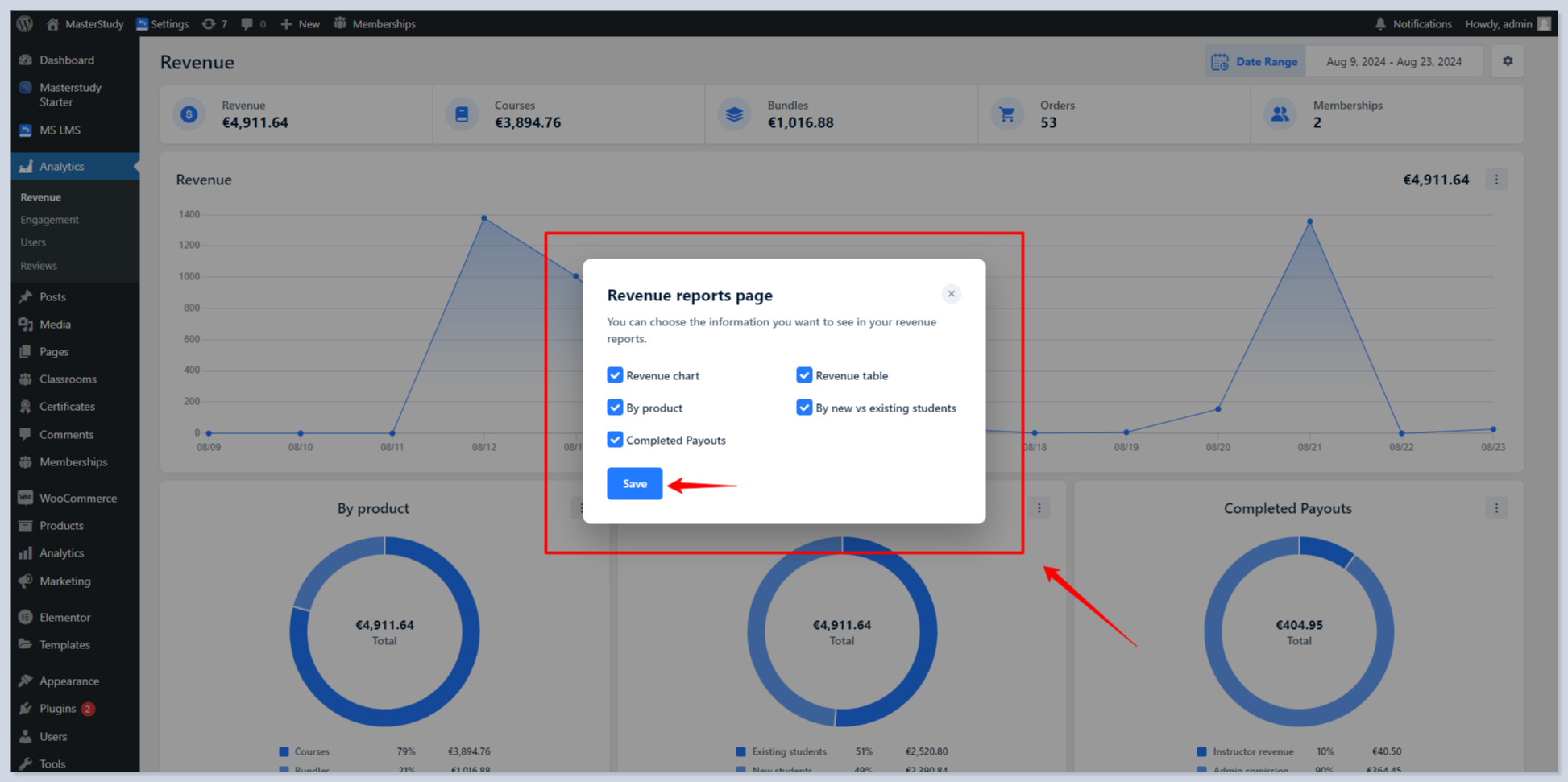Go to WooCommerce in the sidebar

click(77, 499)
